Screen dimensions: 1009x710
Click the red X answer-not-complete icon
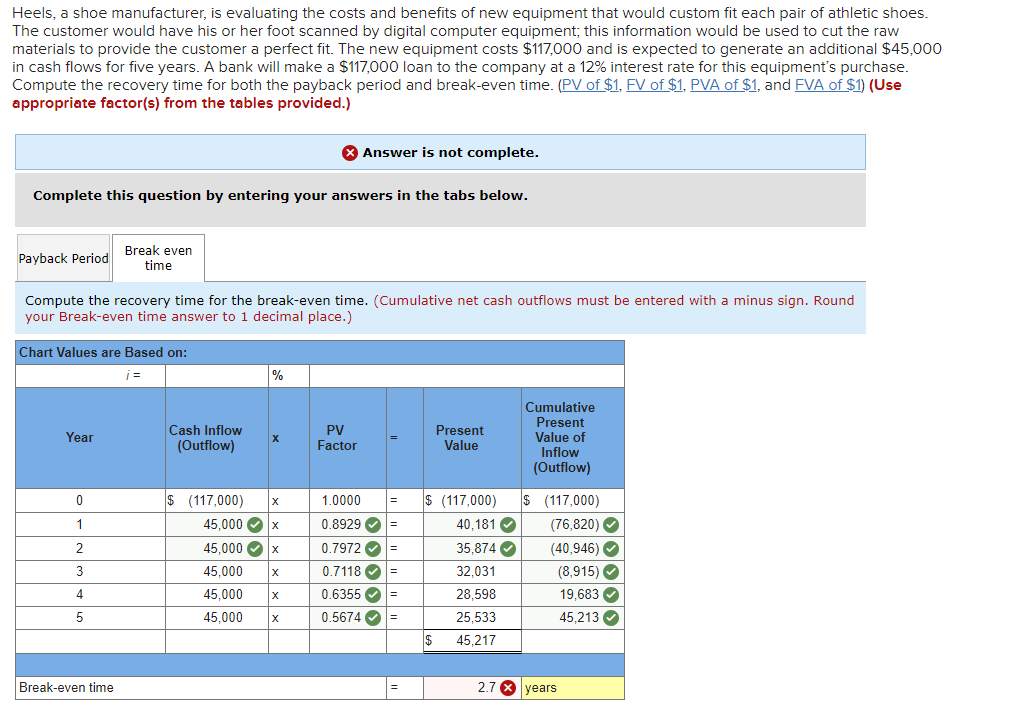point(349,153)
